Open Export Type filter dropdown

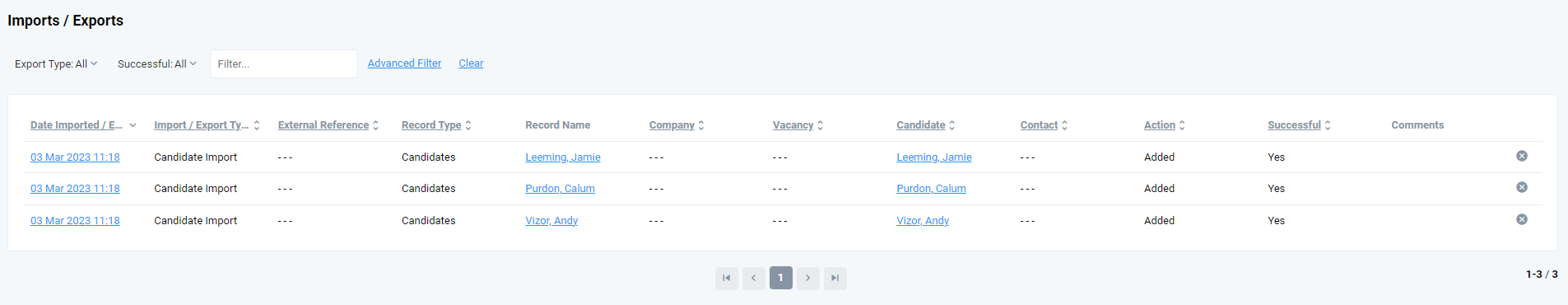click(56, 63)
